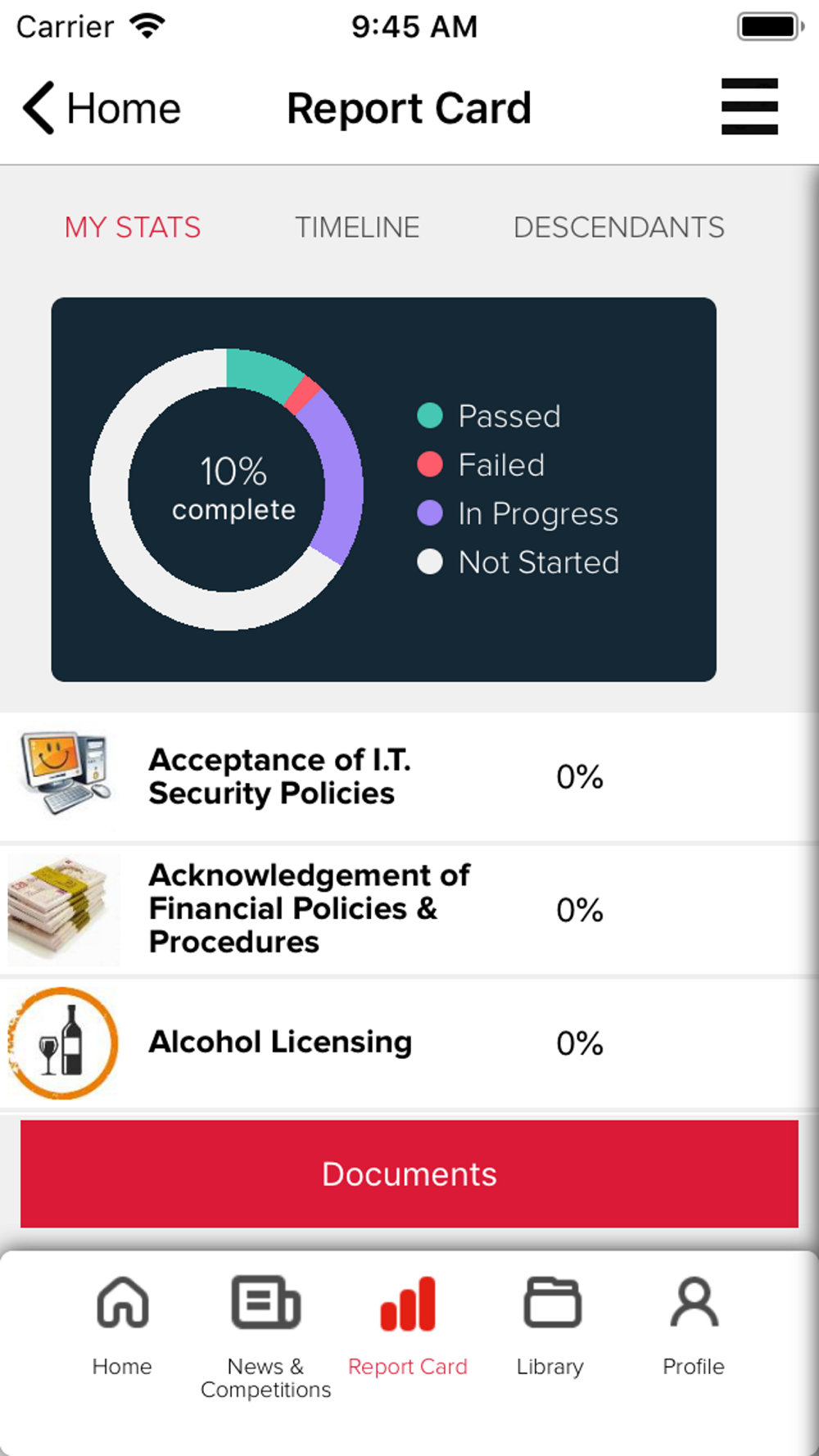
Task: Tap the back chevron to Home
Action: point(38,107)
